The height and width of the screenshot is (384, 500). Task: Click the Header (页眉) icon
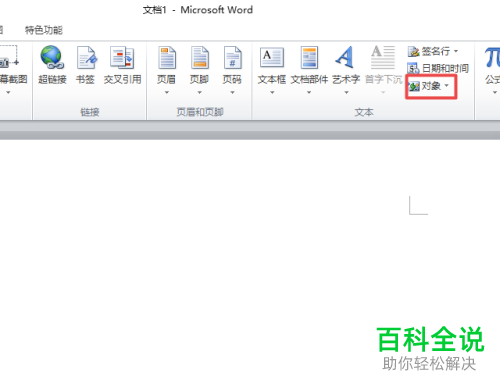(x=167, y=58)
